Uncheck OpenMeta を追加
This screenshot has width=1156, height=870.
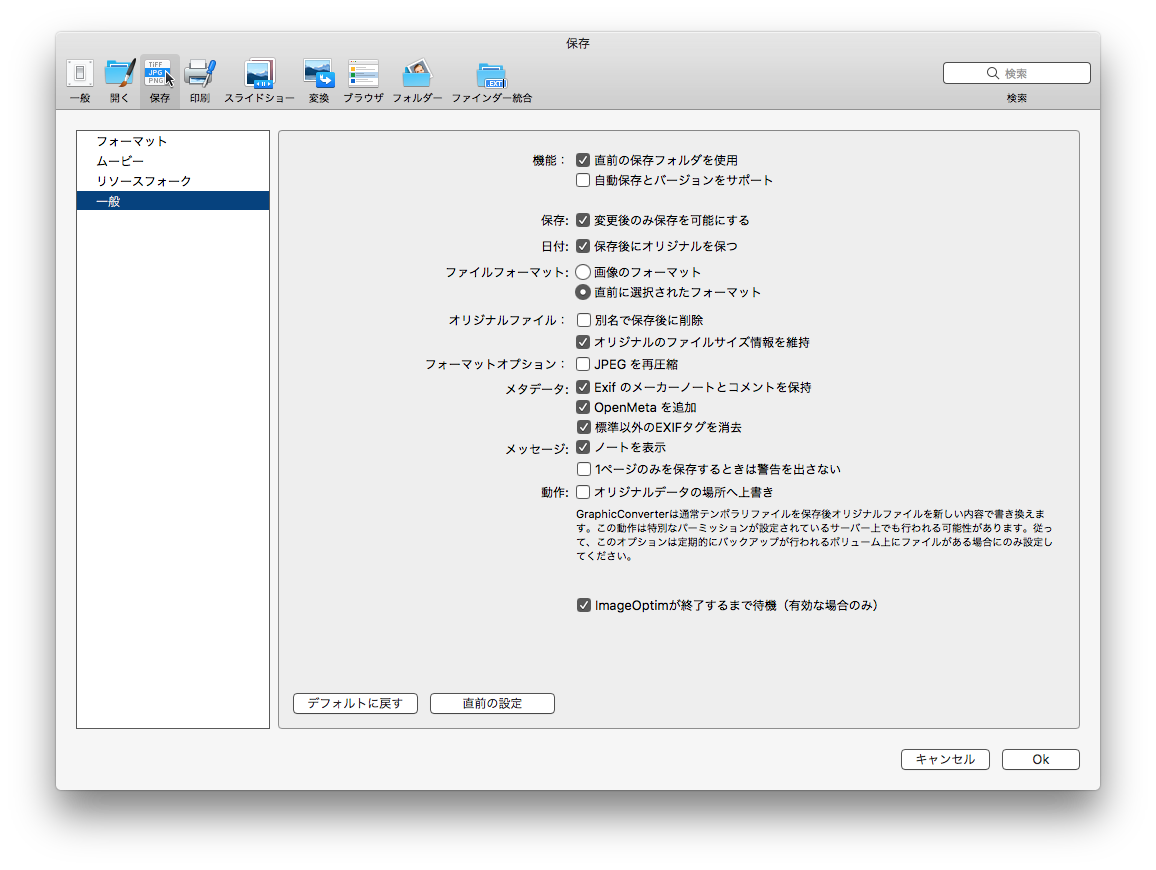583,407
